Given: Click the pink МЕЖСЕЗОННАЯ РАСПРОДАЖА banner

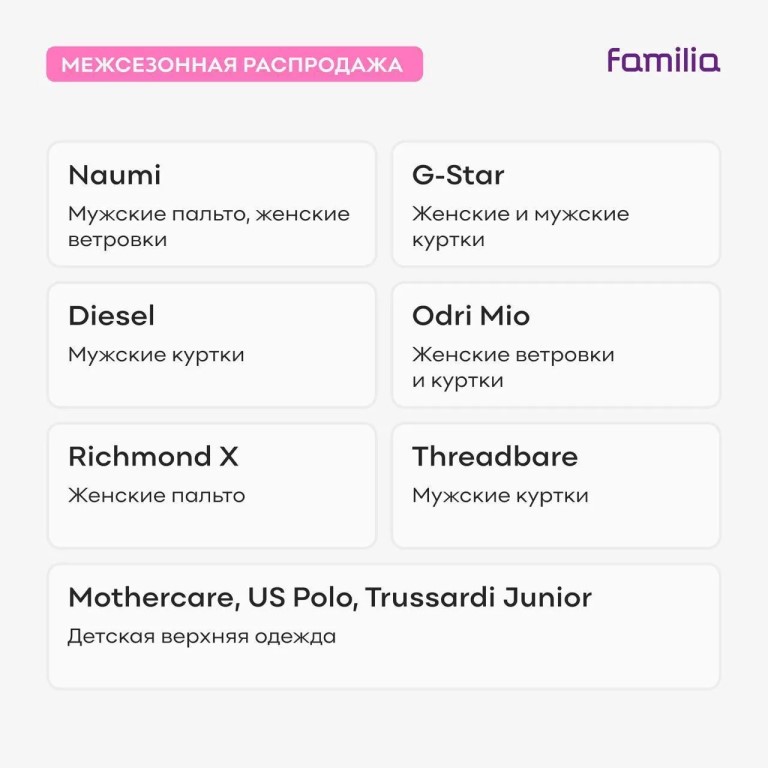Looking at the screenshot, I should click(234, 65).
